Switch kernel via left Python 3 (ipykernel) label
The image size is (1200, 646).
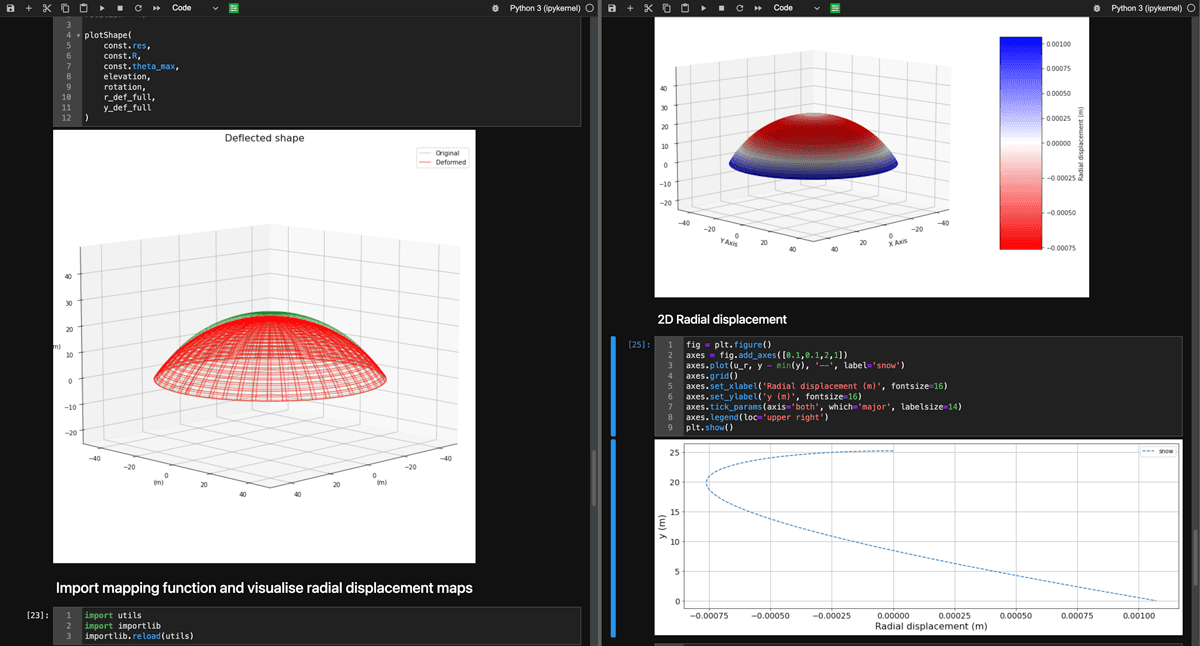[545, 8]
